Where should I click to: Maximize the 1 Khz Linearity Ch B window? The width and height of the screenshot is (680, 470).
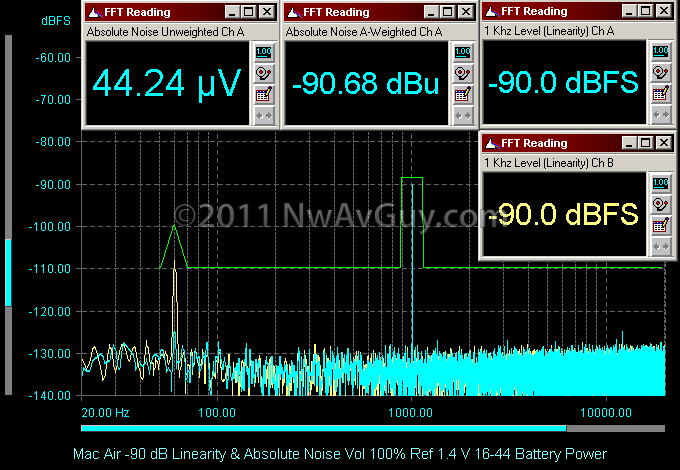pos(646,143)
